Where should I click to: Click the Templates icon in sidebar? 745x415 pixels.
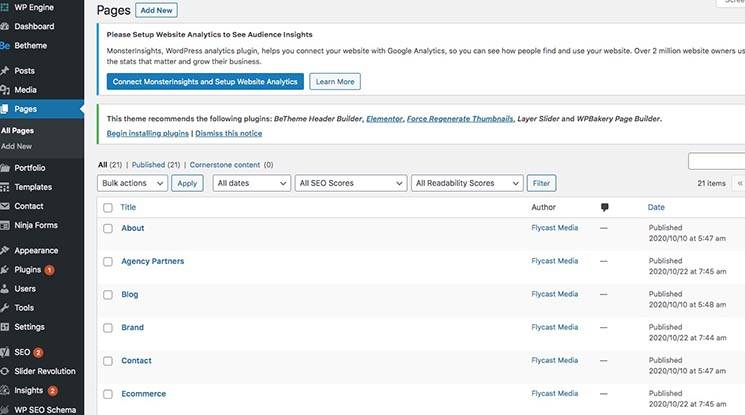pos(5,187)
